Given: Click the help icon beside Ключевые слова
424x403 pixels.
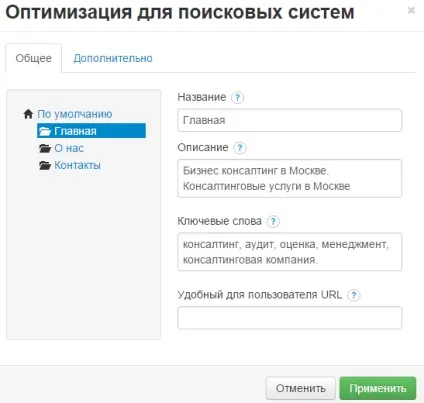Looking at the screenshot, I should [x=273, y=221].
